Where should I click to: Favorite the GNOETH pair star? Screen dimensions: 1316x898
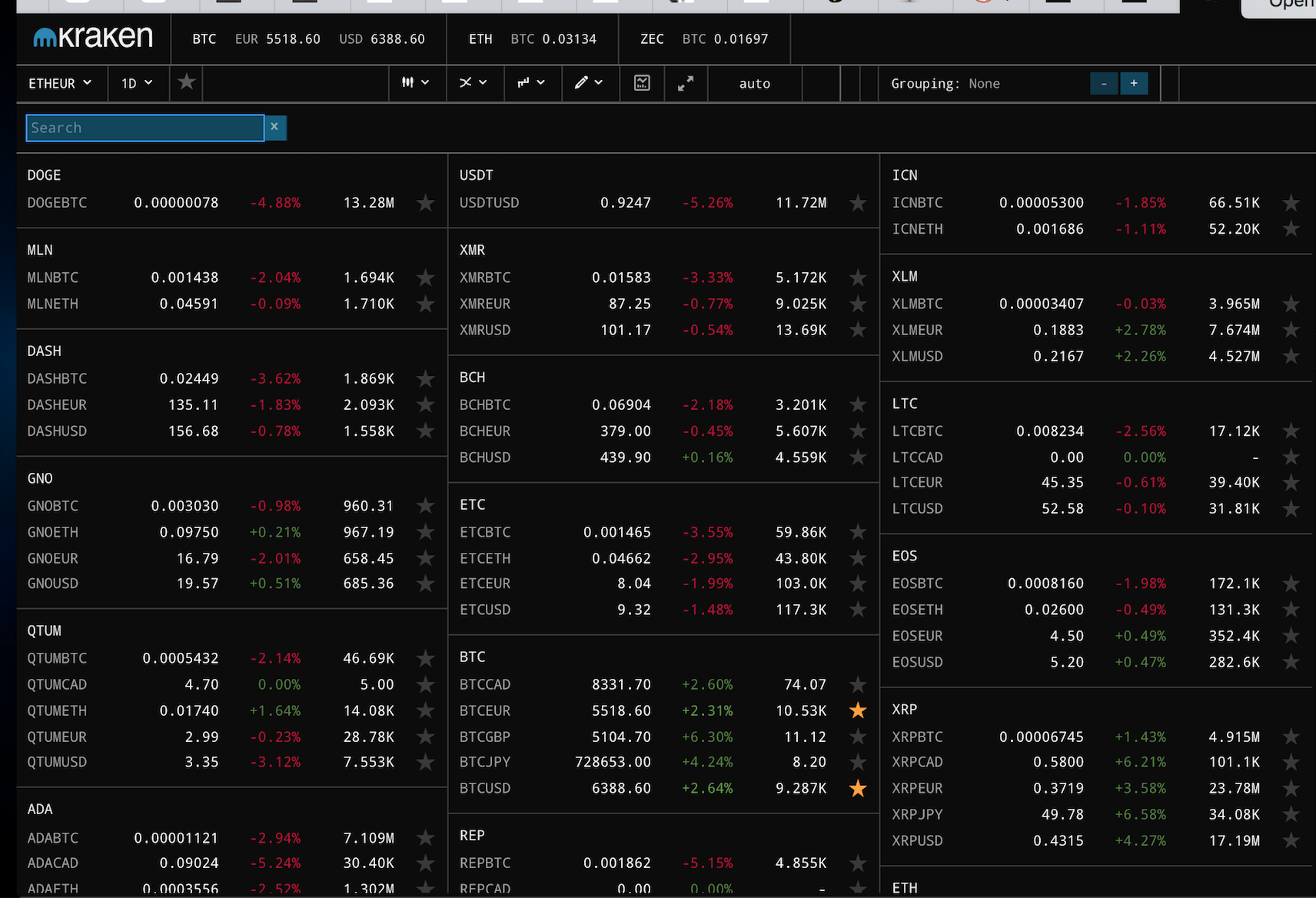[x=425, y=532]
